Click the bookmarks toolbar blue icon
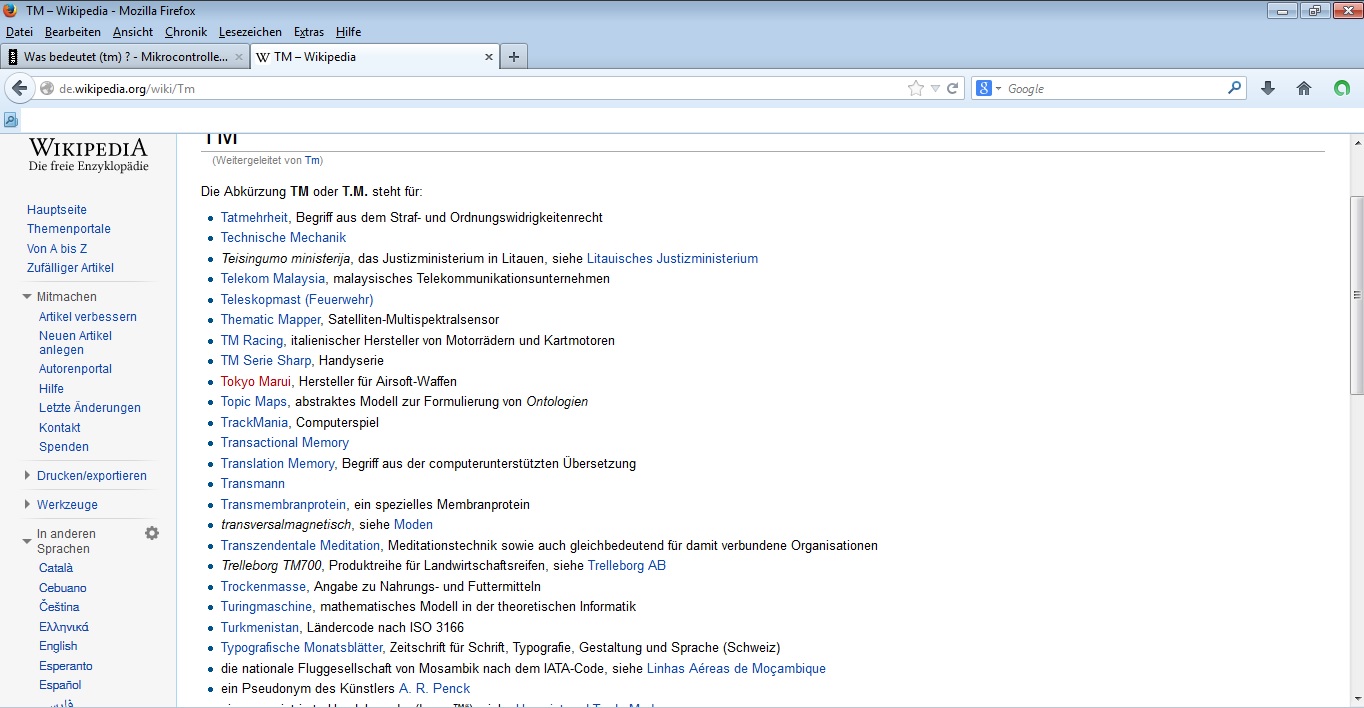Image resolution: width=1364 pixels, height=708 pixels. pos(11,120)
